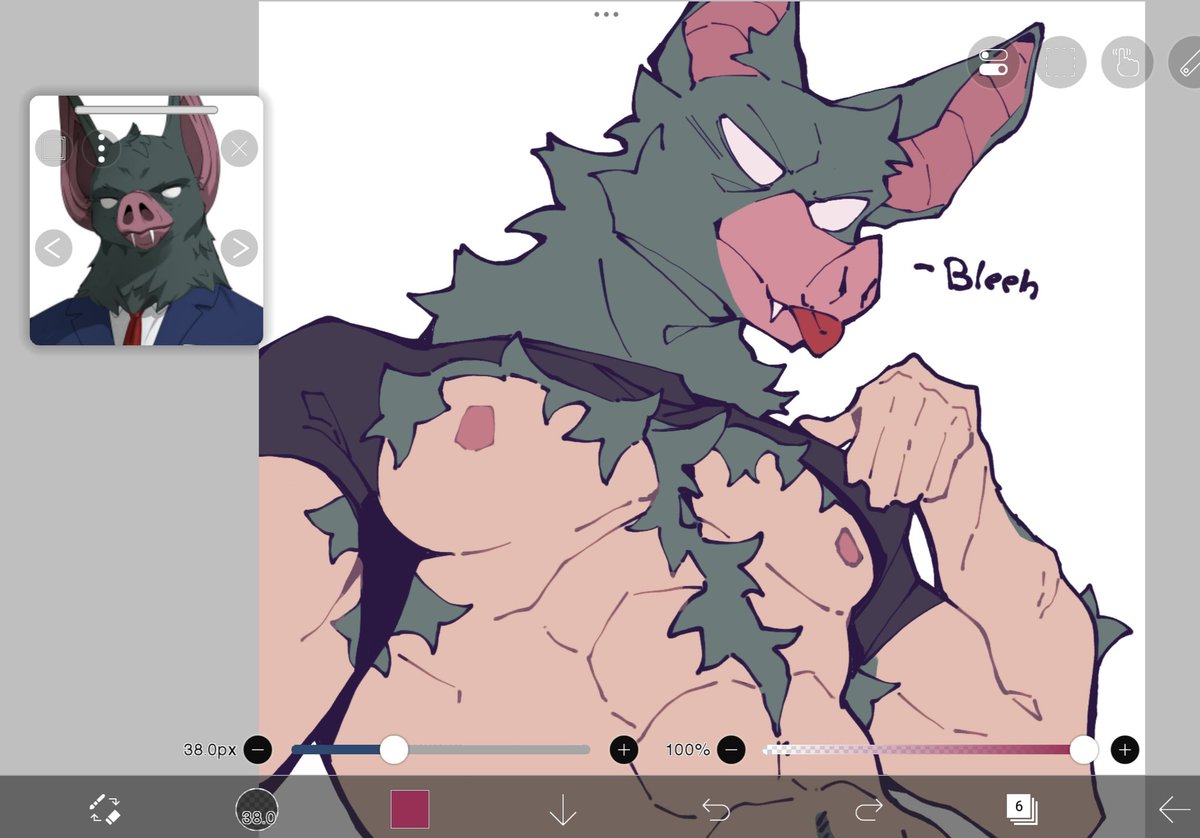Open the finger touch gesture tool
Viewport: 1200px width, 838px height.
[1127, 63]
